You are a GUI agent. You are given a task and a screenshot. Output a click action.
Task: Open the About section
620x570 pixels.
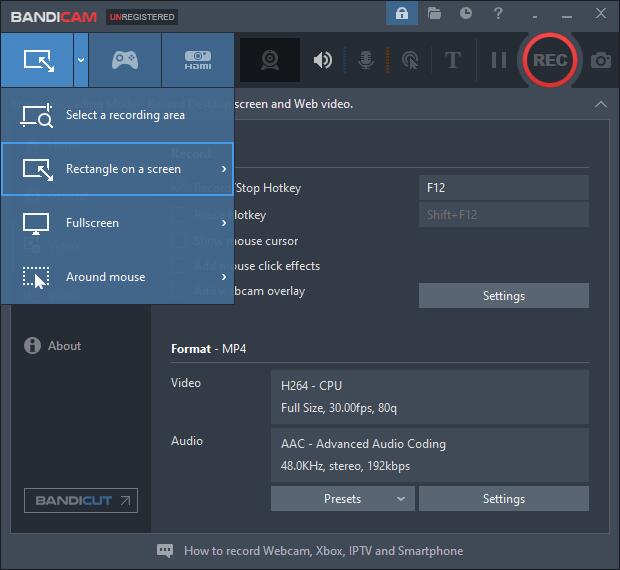(53, 345)
